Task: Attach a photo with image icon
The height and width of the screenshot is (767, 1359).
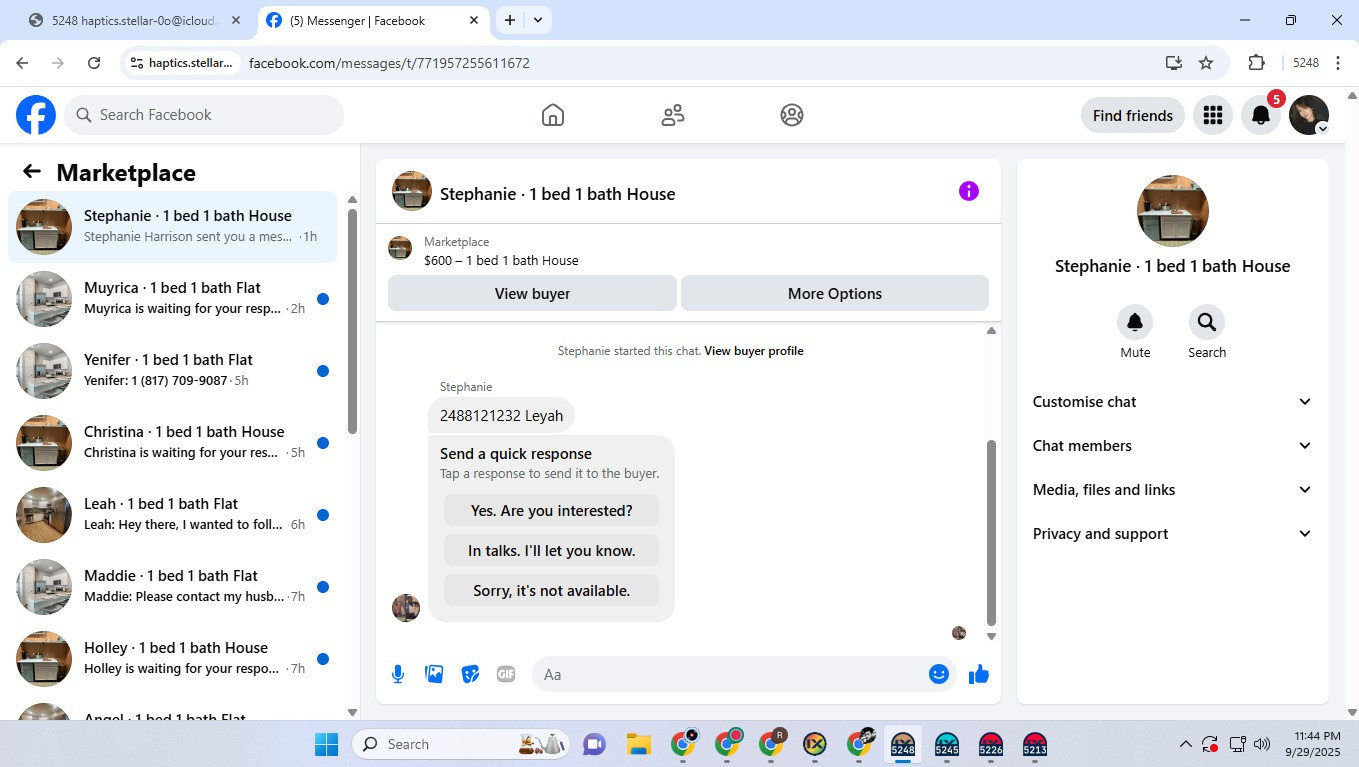Action: pos(434,674)
